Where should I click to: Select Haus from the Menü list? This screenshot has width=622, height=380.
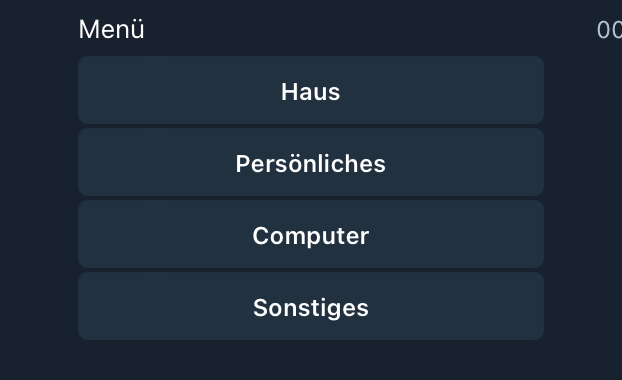click(x=311, y=90)
